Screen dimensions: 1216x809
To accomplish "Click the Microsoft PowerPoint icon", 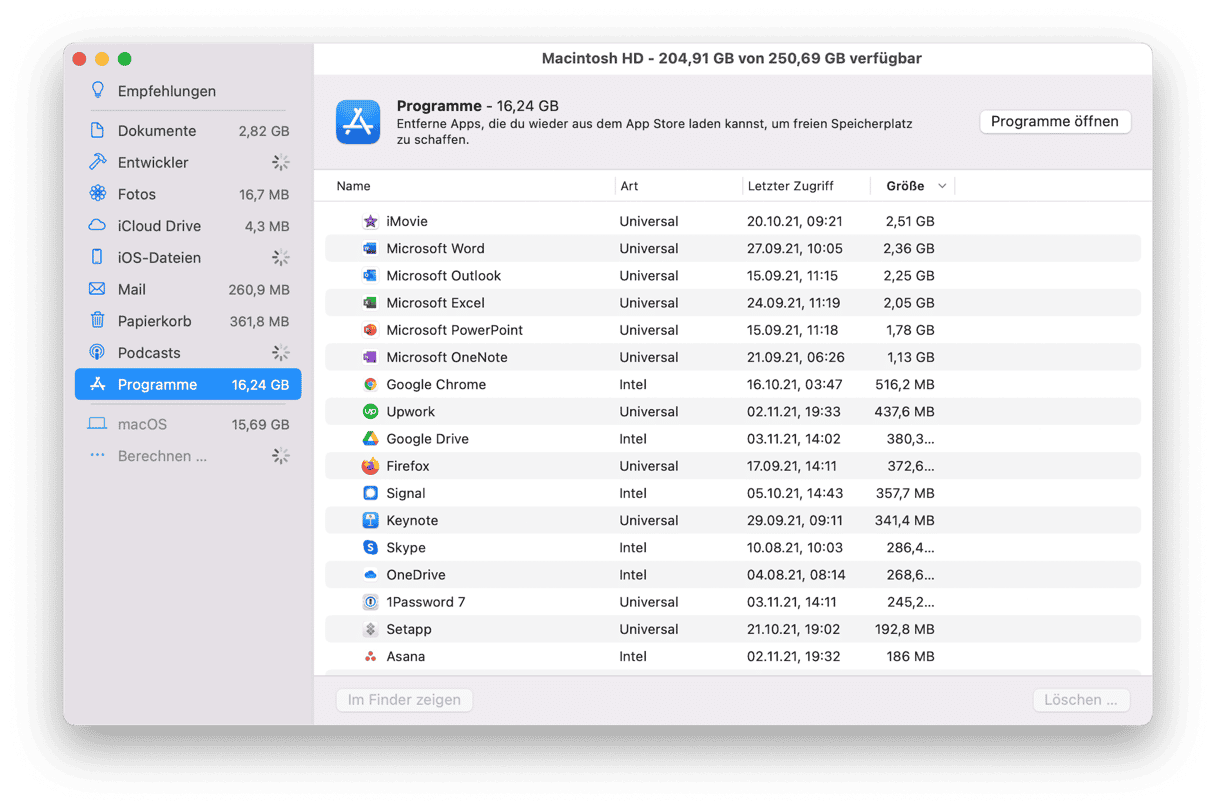I will (370, 330).
